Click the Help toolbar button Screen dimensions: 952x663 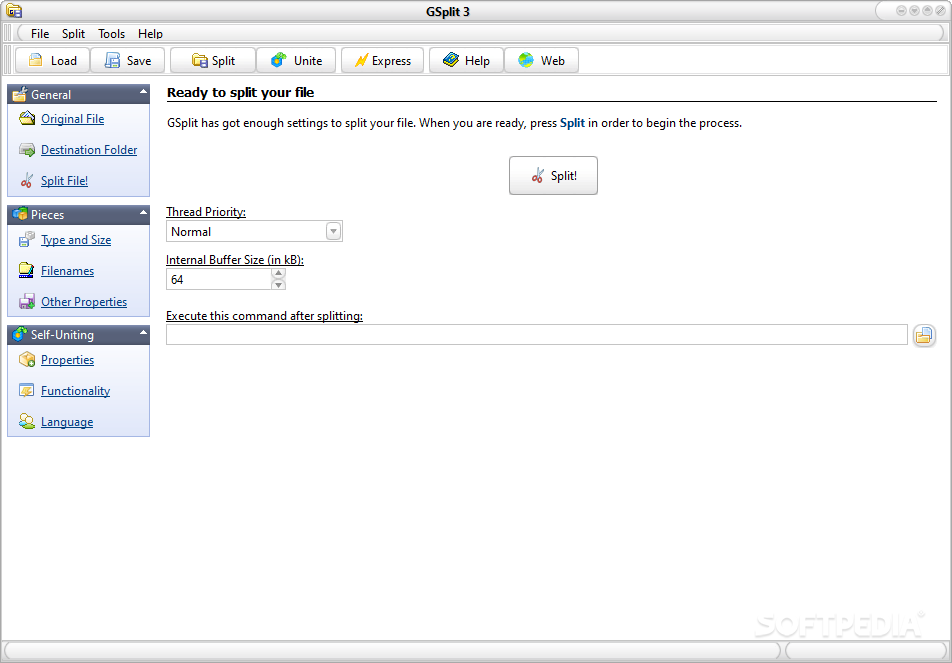(x=466, y=61)
